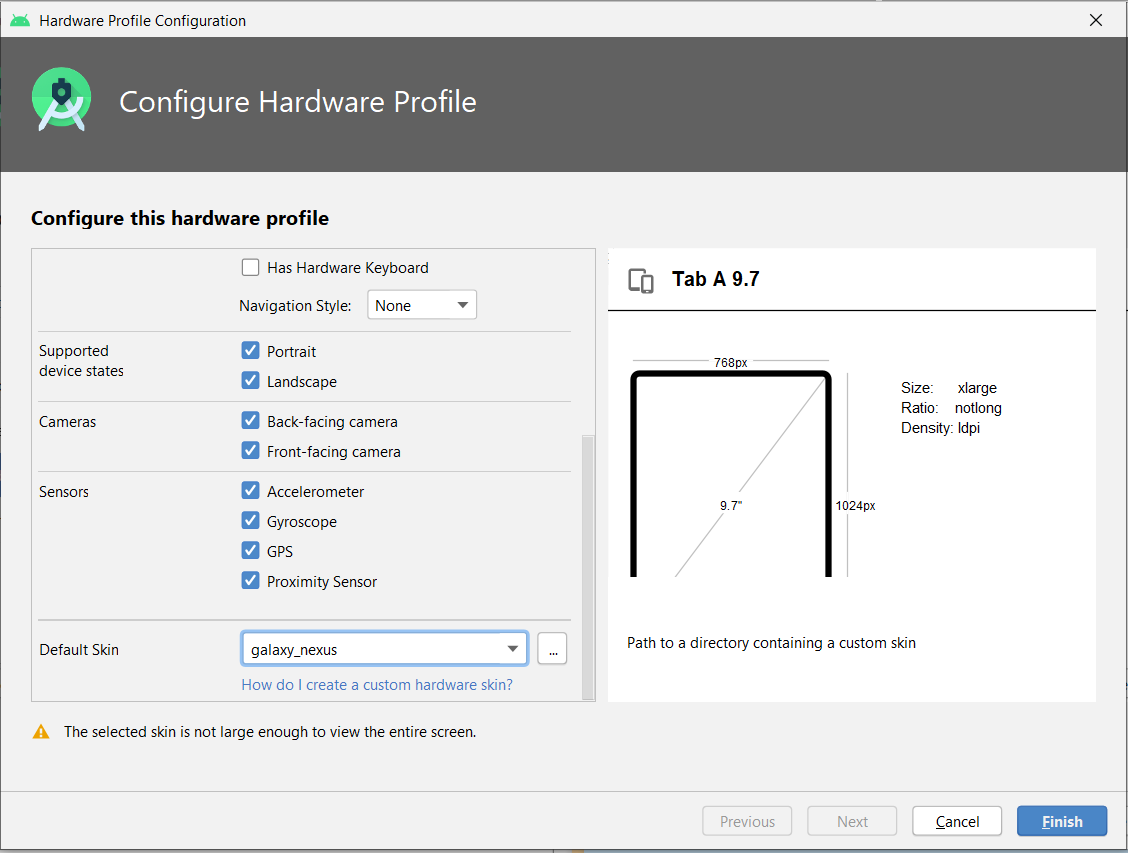
Task: Click the Default Skin label
Action: coord(79,649)
